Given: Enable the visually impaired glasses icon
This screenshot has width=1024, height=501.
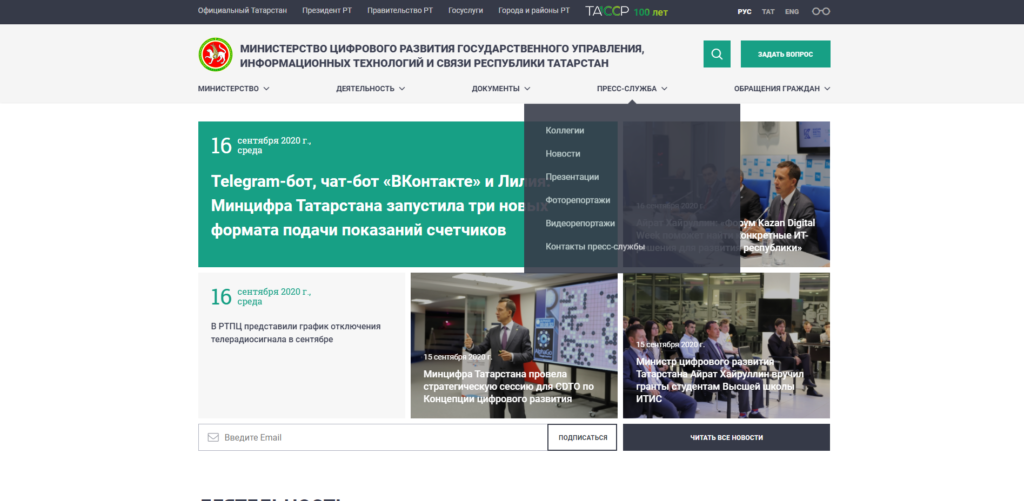Looking at the screenshot, I should point(821,12).
